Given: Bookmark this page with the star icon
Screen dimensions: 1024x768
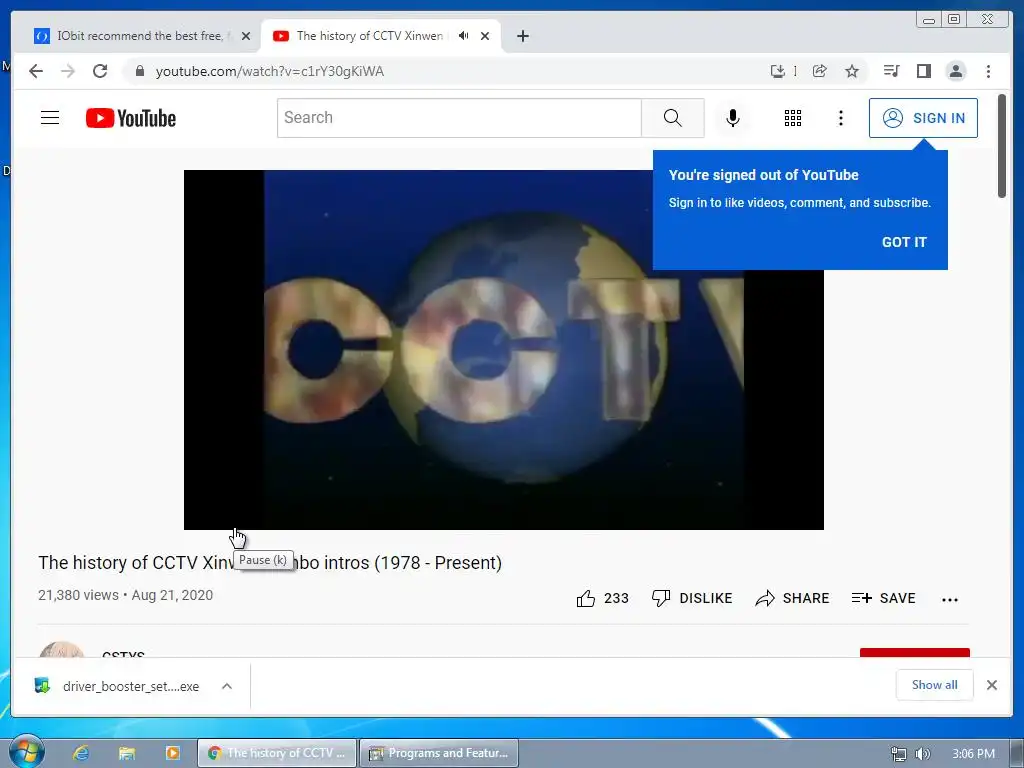Looking at the screenshot, I should pyautogui.click(x=852, y=71).
